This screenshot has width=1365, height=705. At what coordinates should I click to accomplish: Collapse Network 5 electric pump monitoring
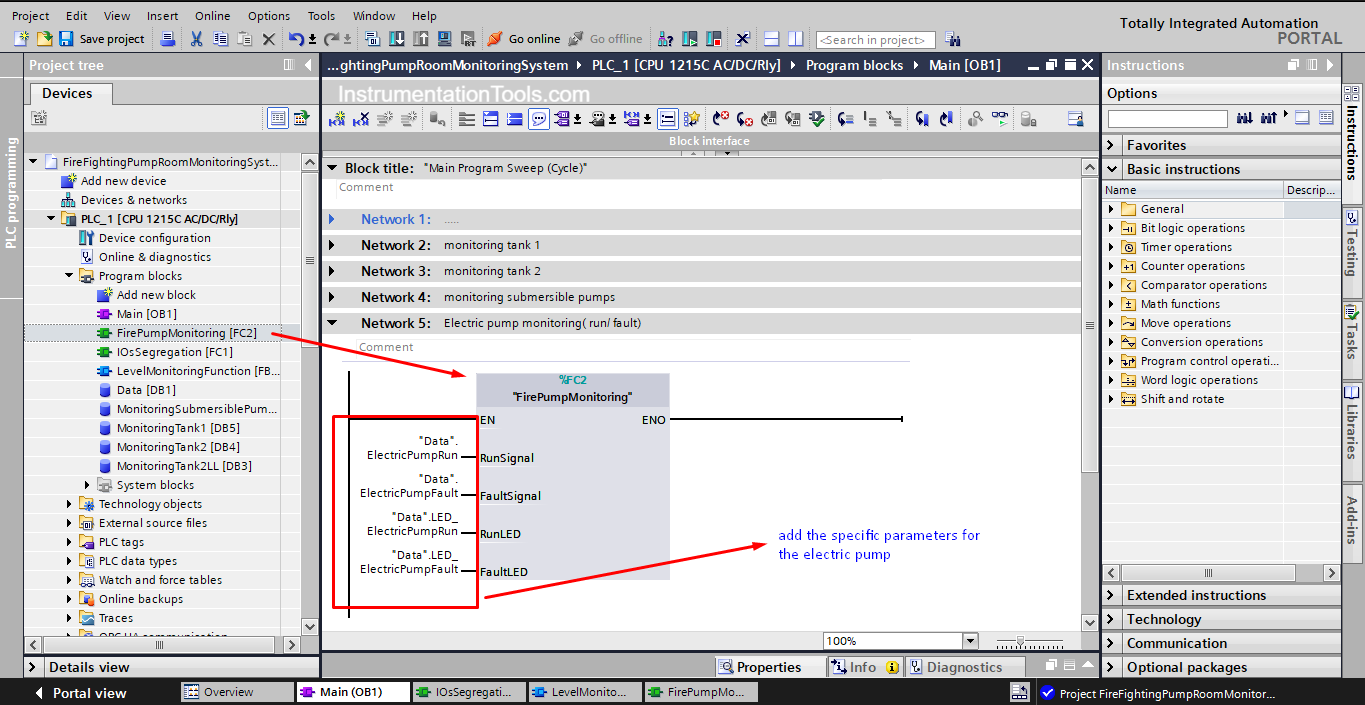point(333,324)
